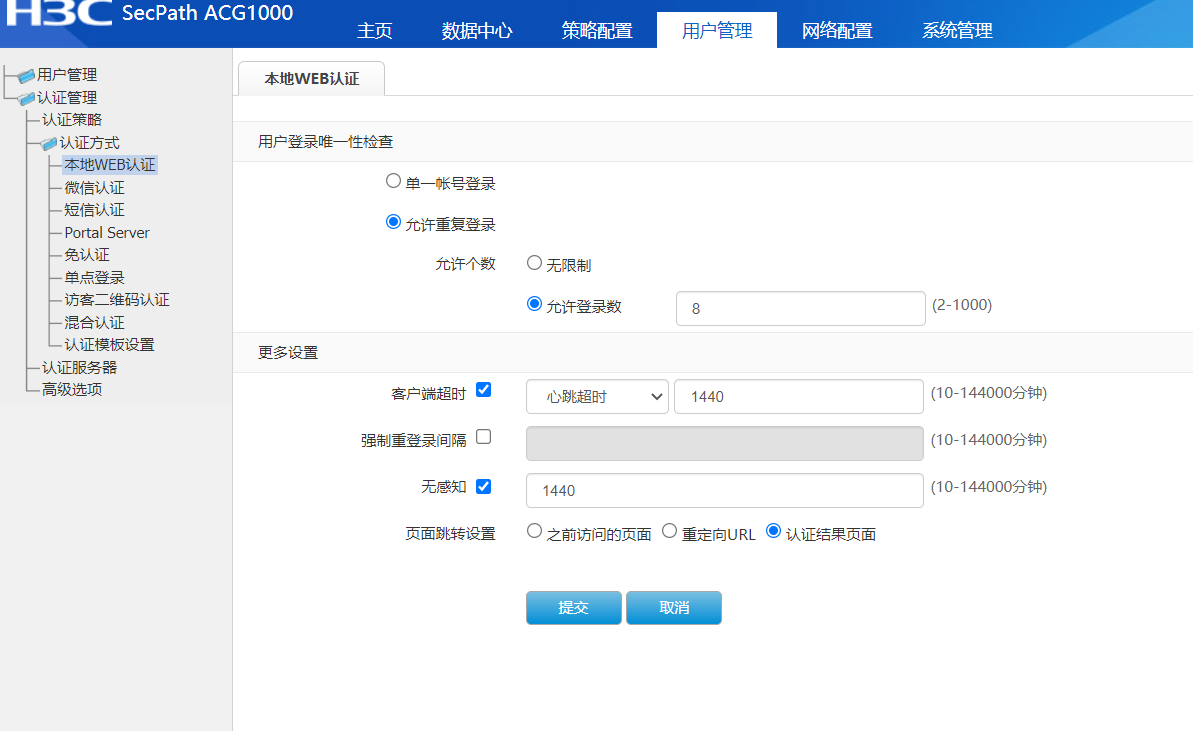This screenshot has height=731, width=1193.
Task: Click the 提交 button
Action: point(574,608)
